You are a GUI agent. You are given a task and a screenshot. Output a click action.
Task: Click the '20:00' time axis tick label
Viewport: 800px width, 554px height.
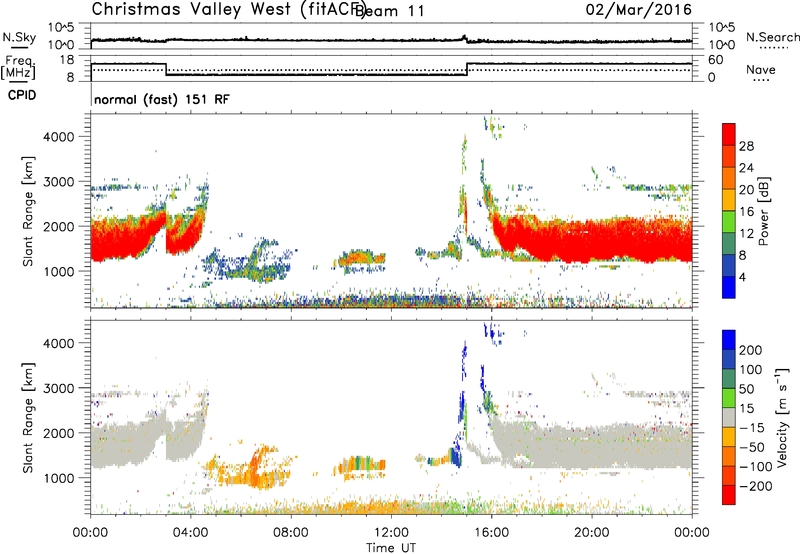coord(591,533)
